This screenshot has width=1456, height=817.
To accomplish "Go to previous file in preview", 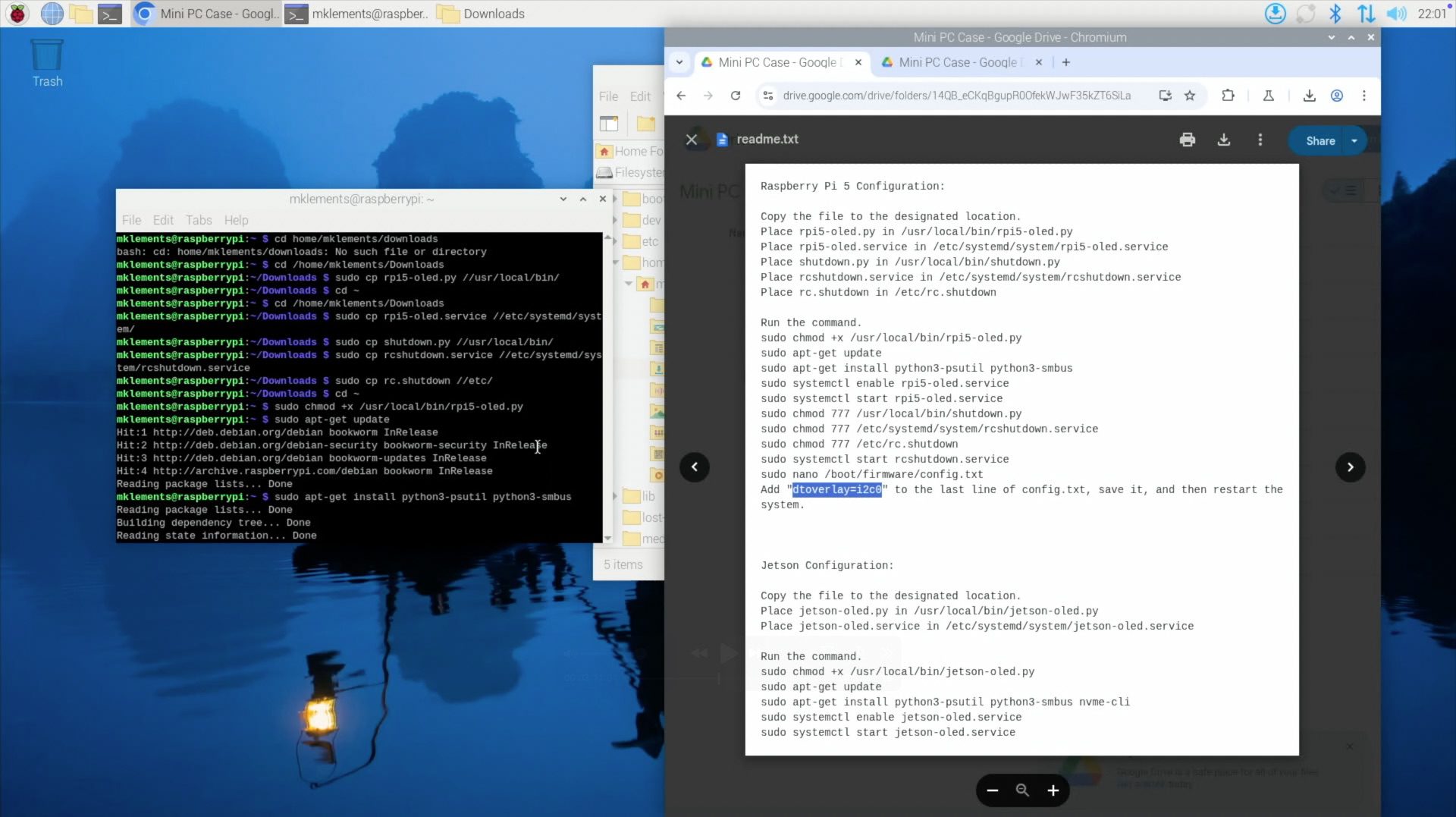I will click(695, 467).
